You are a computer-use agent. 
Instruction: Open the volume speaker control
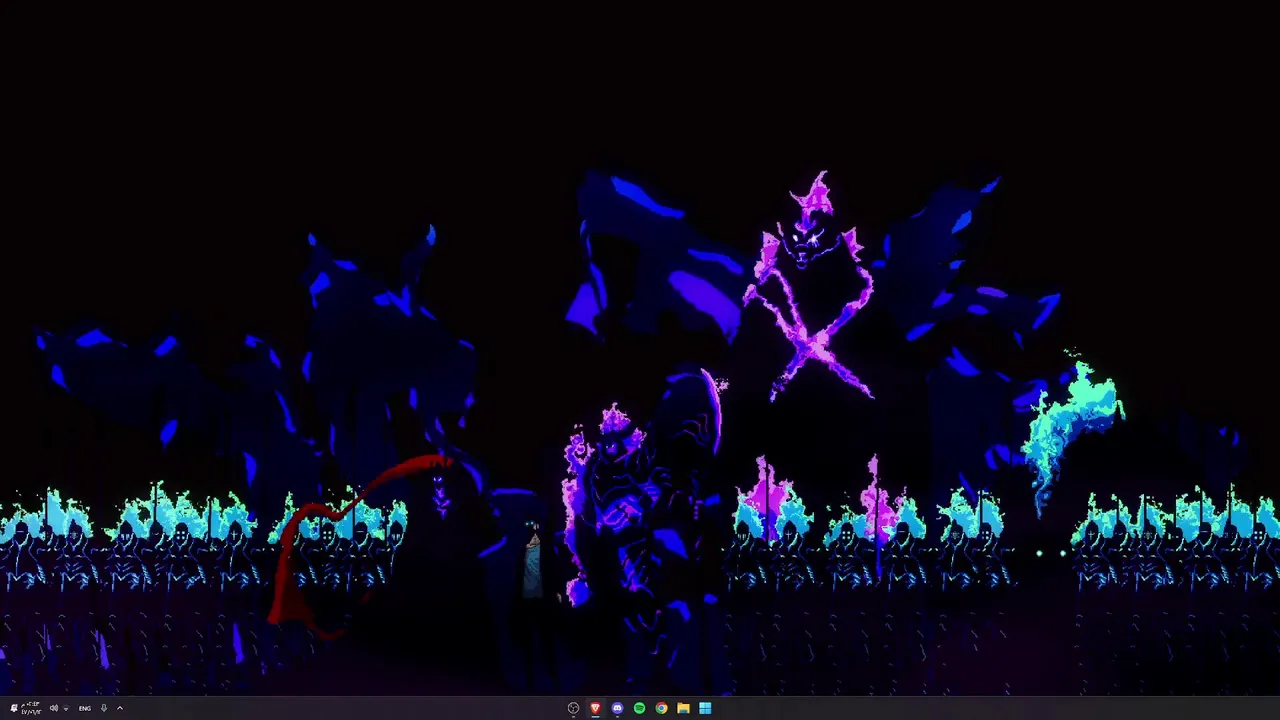(x=54, y=708)
